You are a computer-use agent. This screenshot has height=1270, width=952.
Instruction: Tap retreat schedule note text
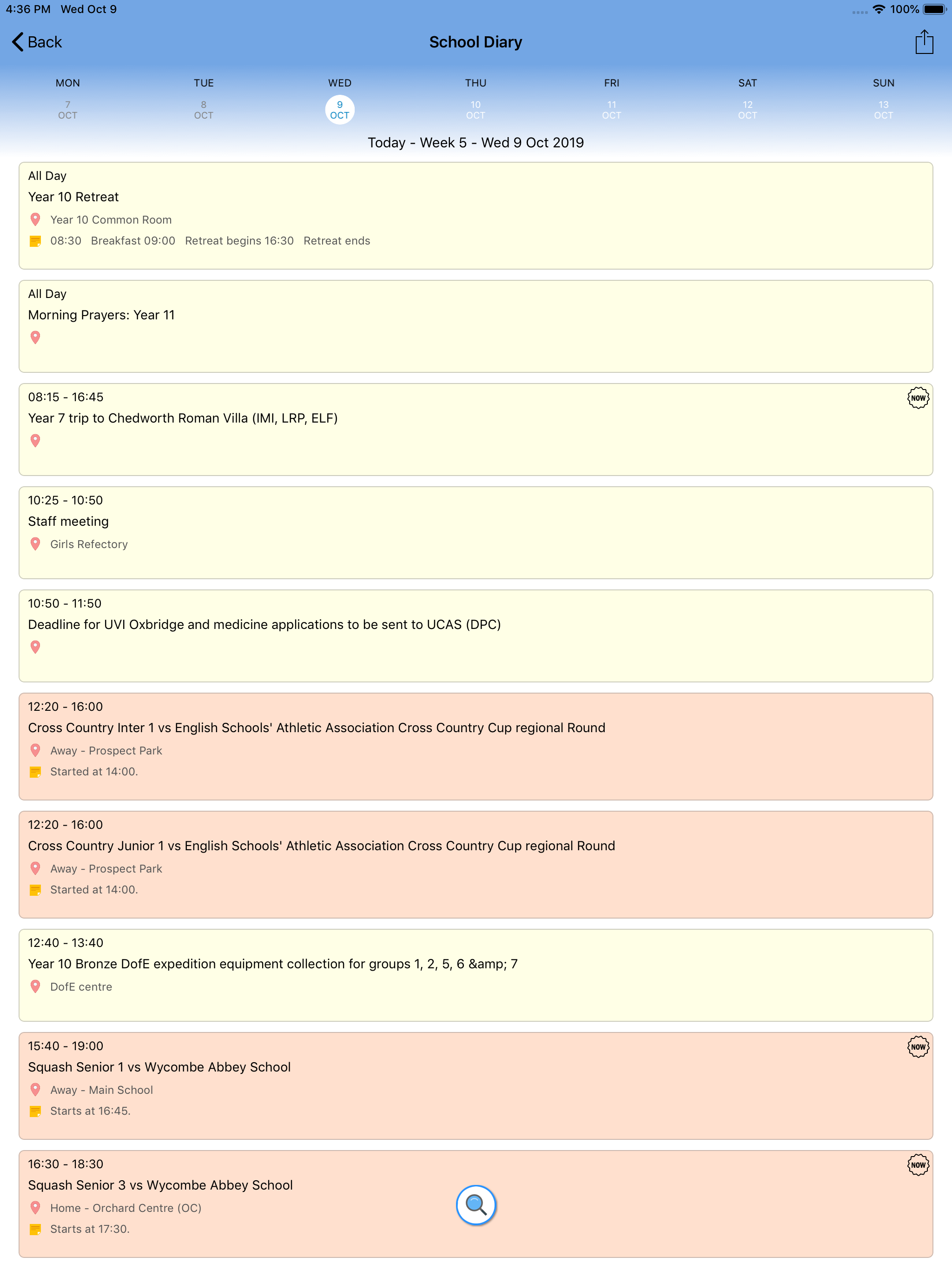(210, 240)
